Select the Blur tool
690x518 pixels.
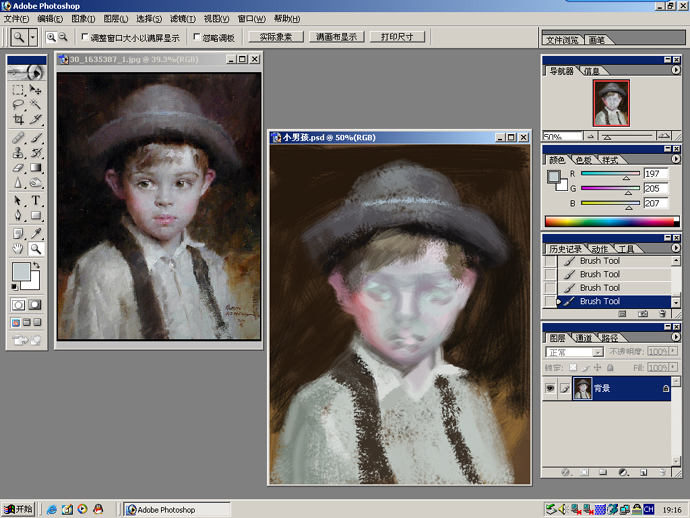pyautogui.click(x=18, y=182)
